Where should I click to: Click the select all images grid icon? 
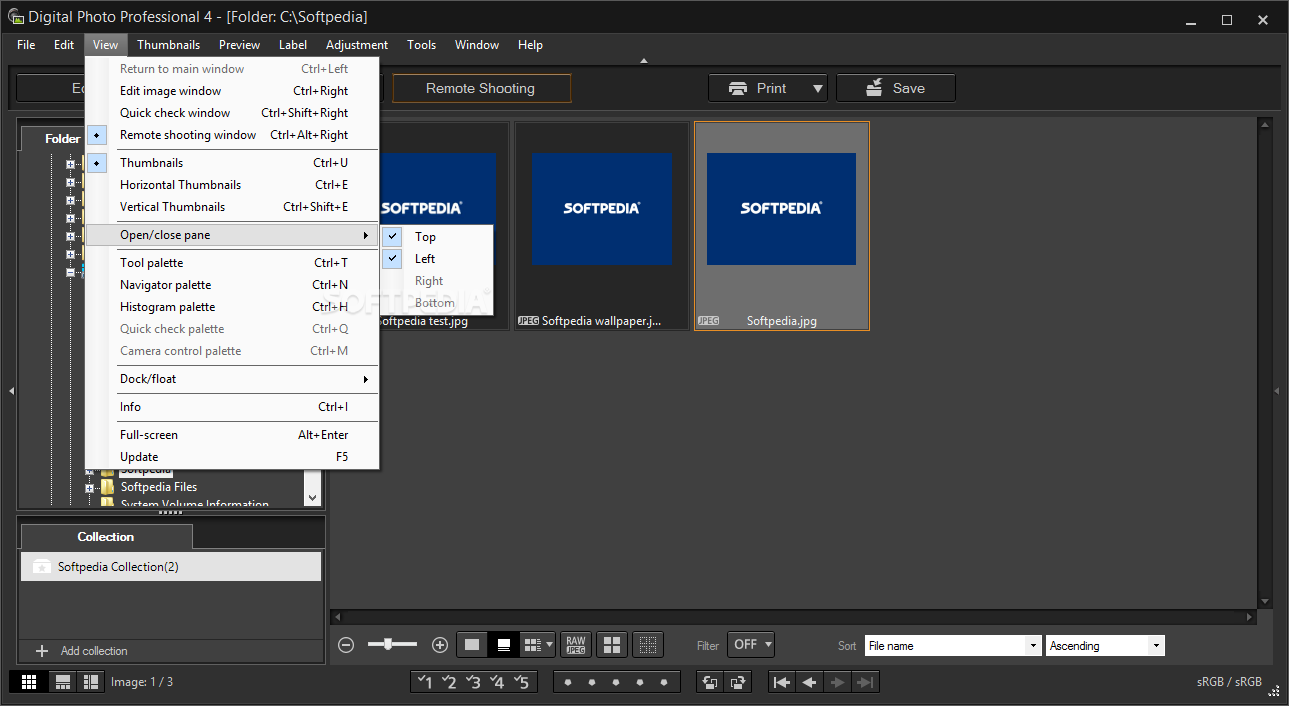point(612,645)
